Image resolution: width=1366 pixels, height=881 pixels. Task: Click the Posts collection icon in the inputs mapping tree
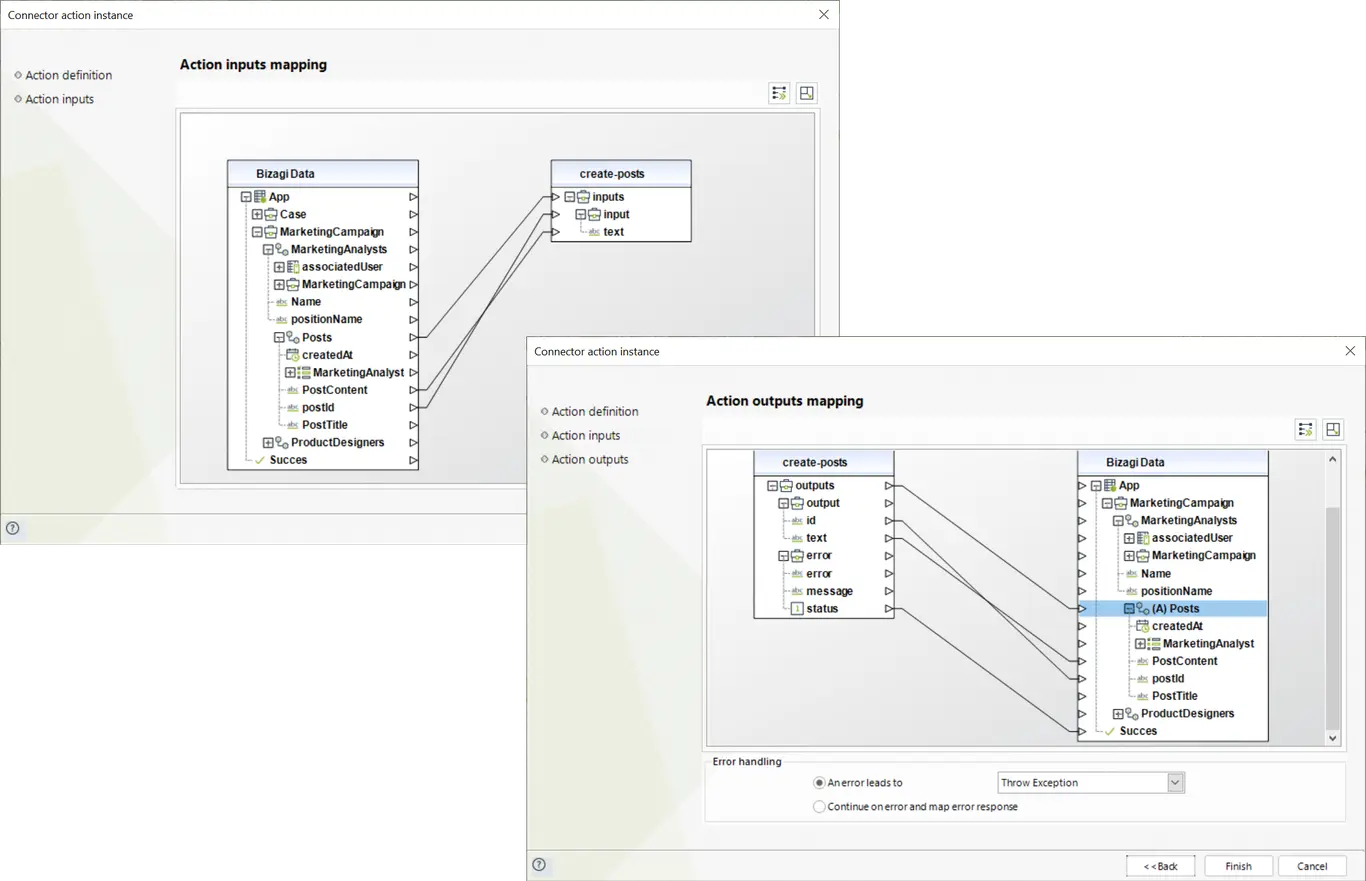coord(293,337)
